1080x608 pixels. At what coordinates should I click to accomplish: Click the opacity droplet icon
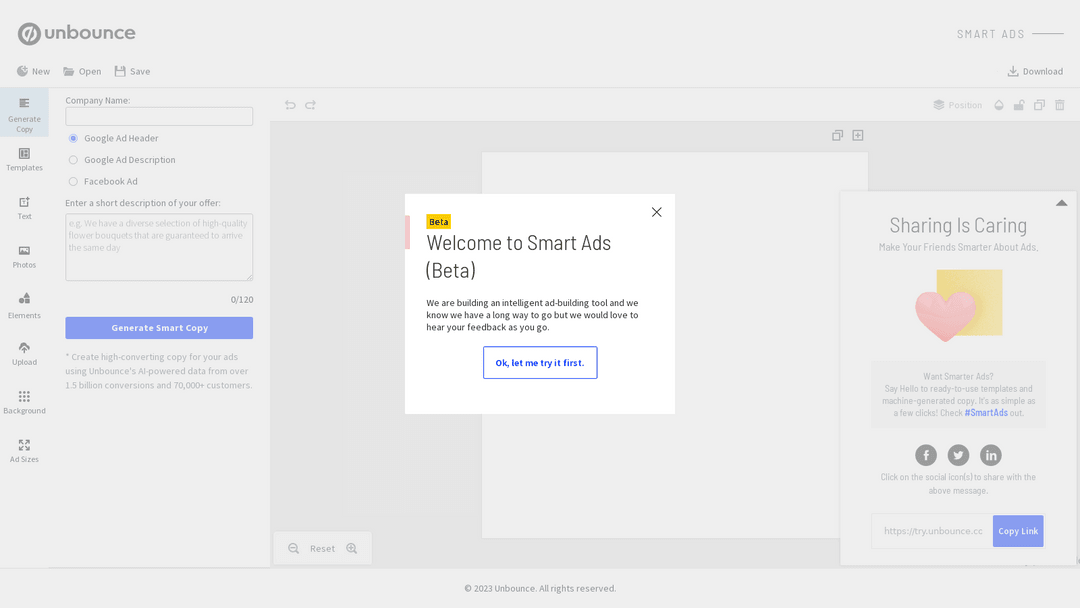pos(999,105)
